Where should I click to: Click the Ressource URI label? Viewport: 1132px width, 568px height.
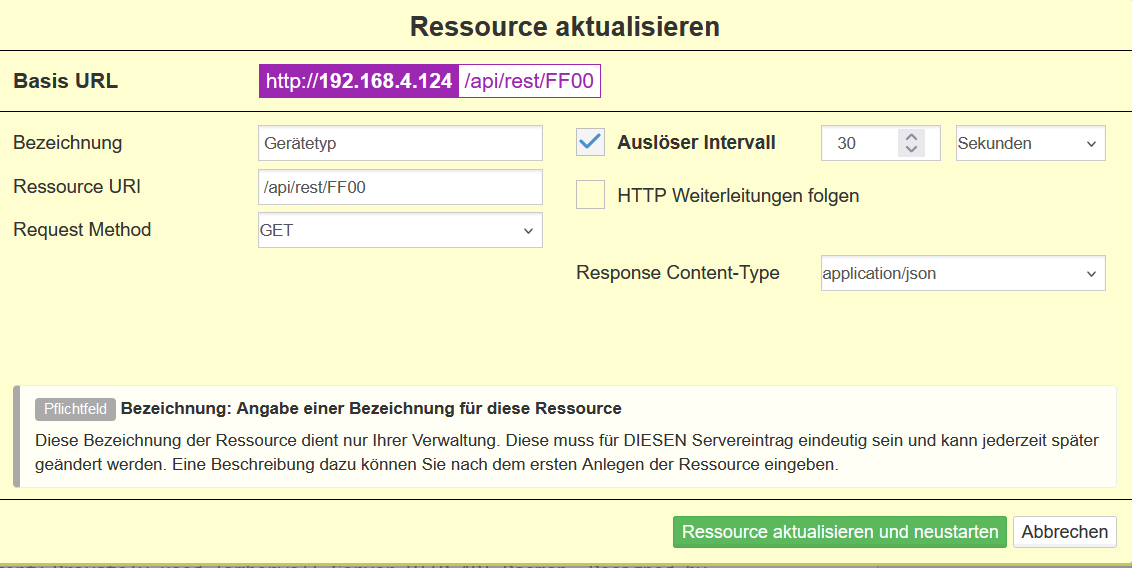[77, 186]
